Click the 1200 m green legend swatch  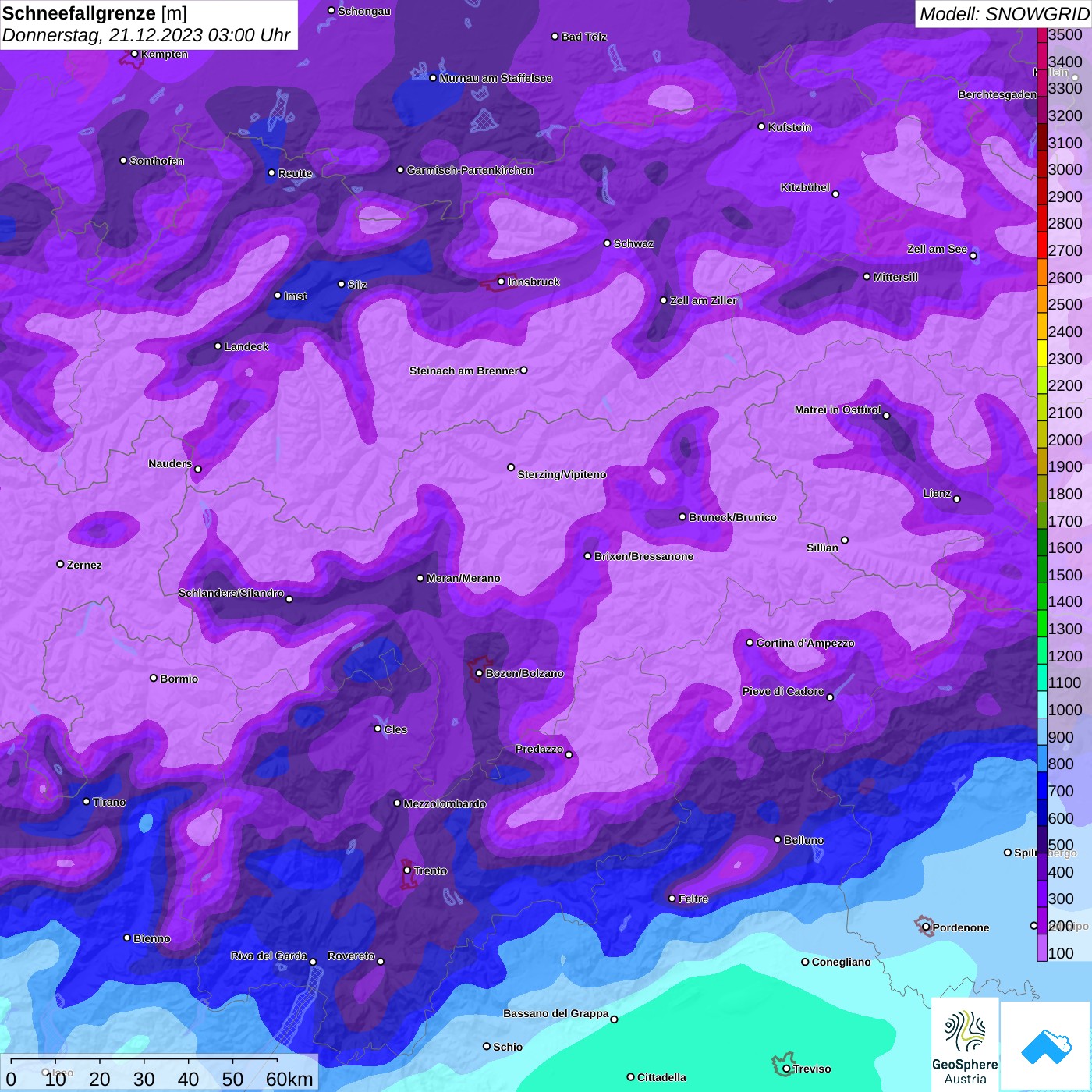(1042, 651)
